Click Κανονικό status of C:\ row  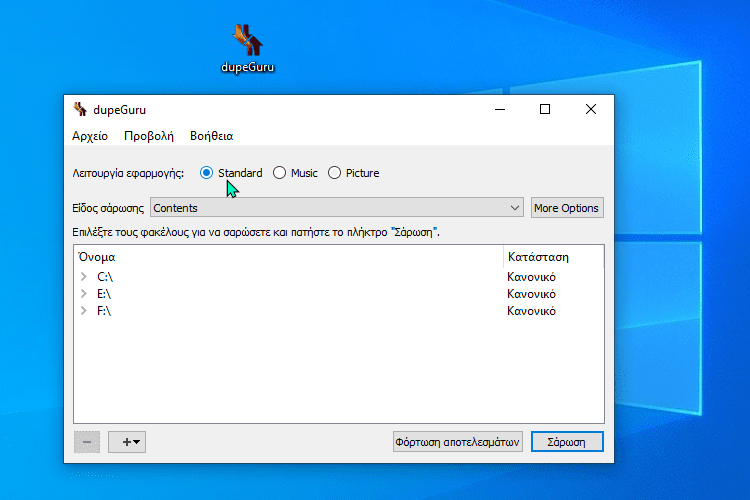[x=531, y=277]
